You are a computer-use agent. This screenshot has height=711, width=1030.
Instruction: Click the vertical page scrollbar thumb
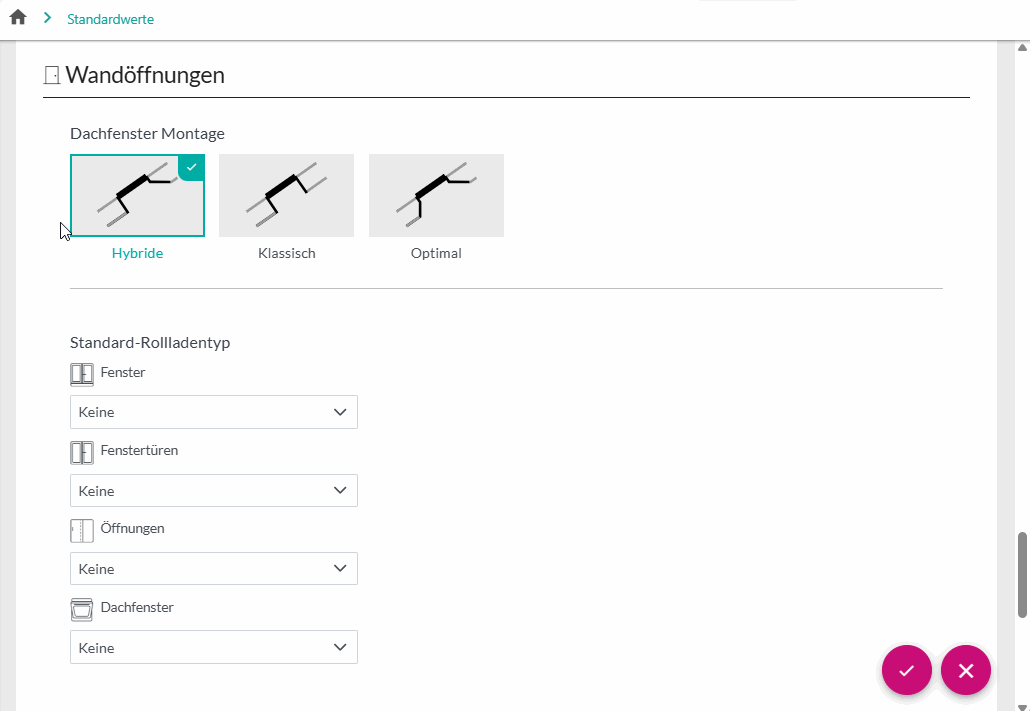click(x=1022, y=575)
